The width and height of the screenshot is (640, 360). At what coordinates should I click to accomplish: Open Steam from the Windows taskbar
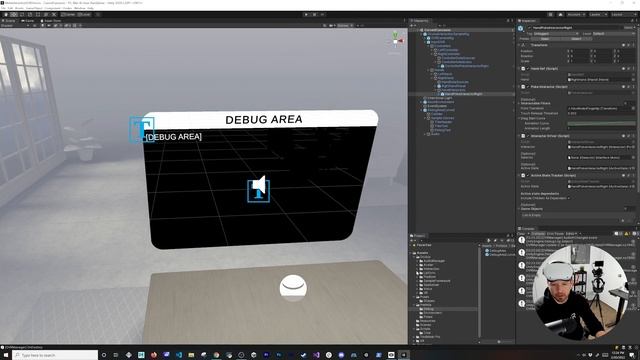[x=303, y=355]
